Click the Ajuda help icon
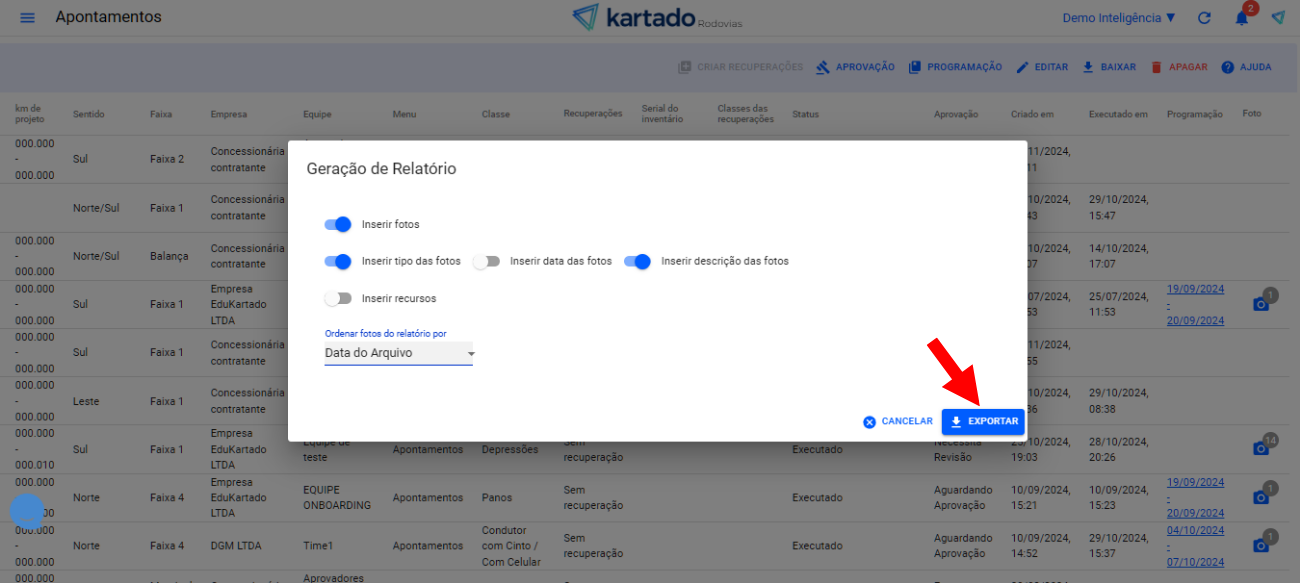1301x584 pixels. coord(1228,67)
